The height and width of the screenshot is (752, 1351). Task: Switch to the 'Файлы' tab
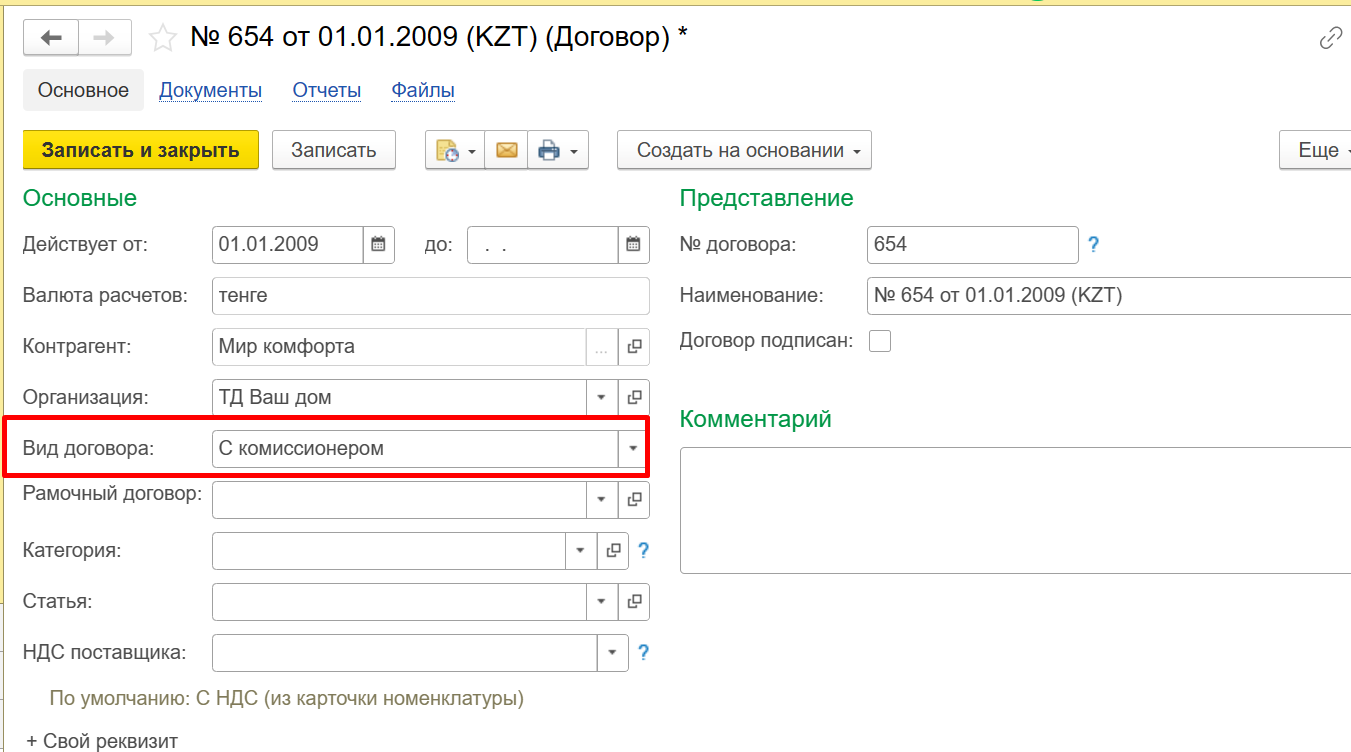click(423, 90)
